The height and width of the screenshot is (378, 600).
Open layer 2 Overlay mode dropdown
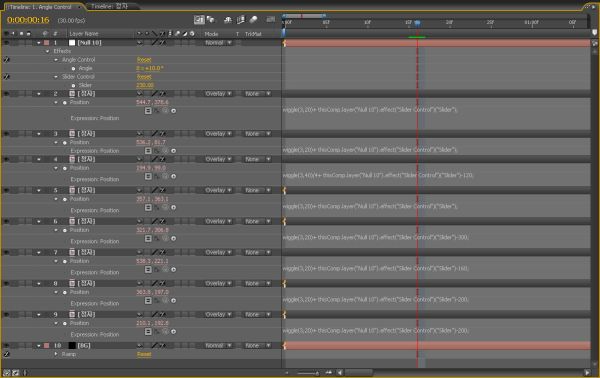(x=218, y=93)
